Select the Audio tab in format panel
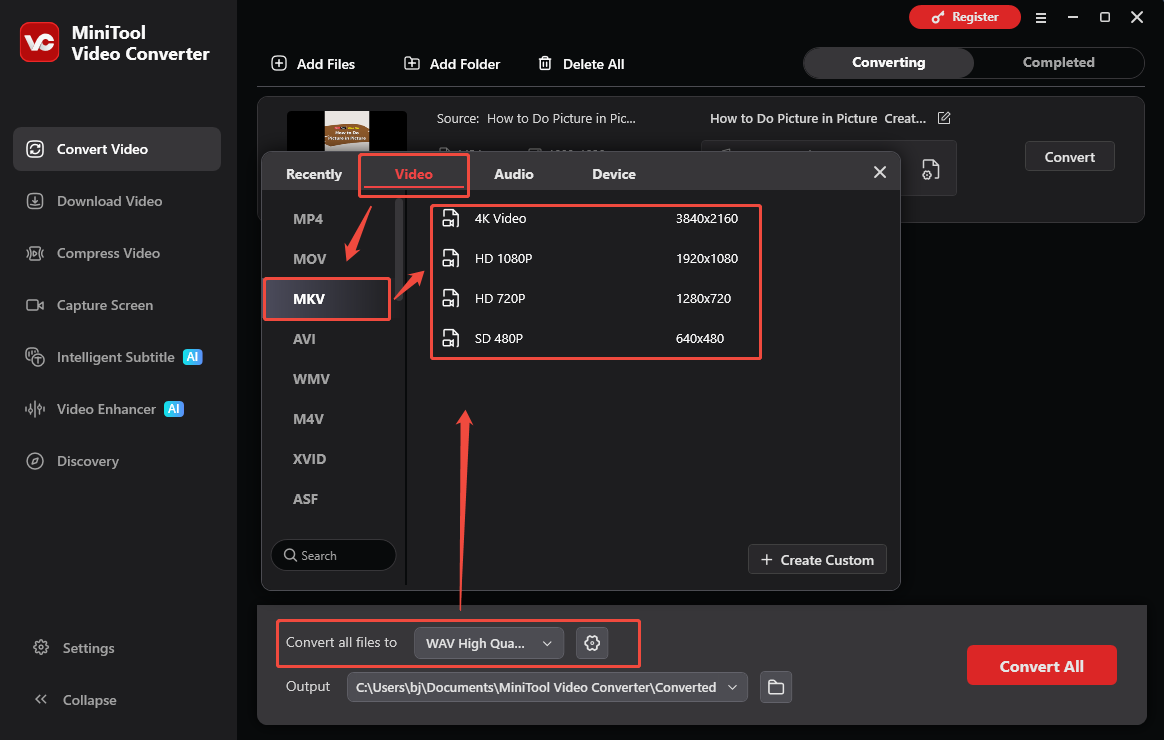The height and width of the screenshot is (740, 1164). (514, 174)
